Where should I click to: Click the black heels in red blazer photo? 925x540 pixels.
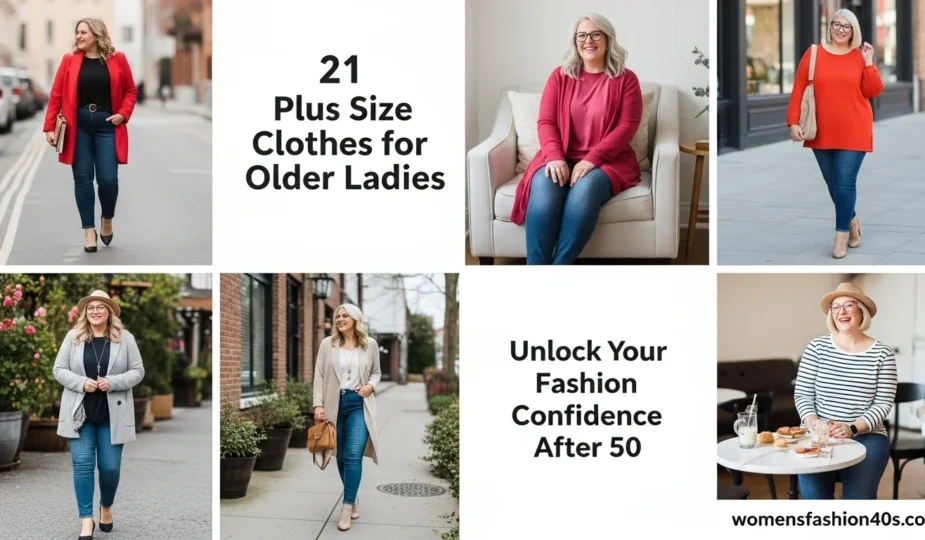click(x=99, y=238)
